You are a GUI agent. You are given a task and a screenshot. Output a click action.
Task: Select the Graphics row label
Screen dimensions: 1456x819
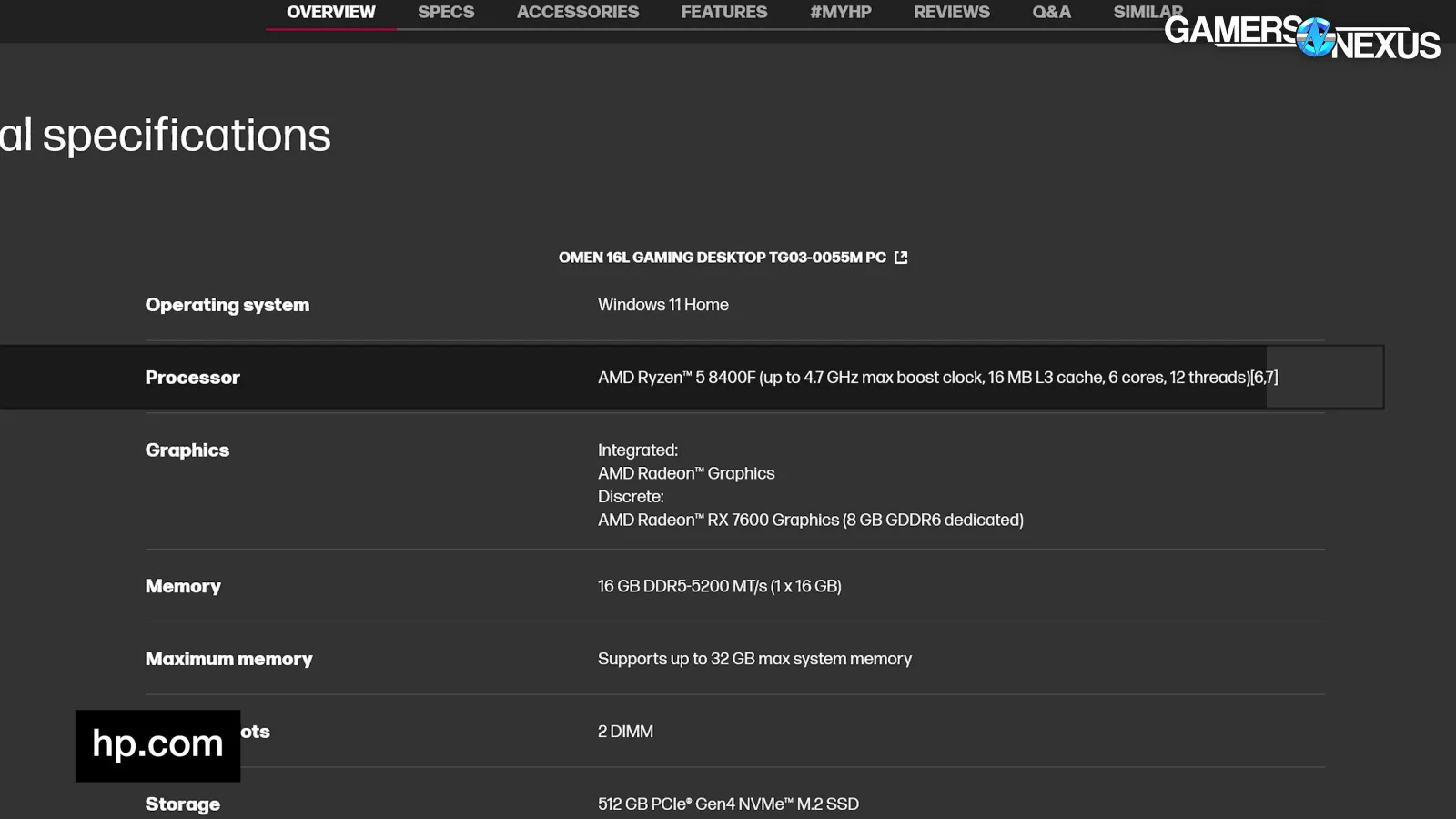click(187, 450)
